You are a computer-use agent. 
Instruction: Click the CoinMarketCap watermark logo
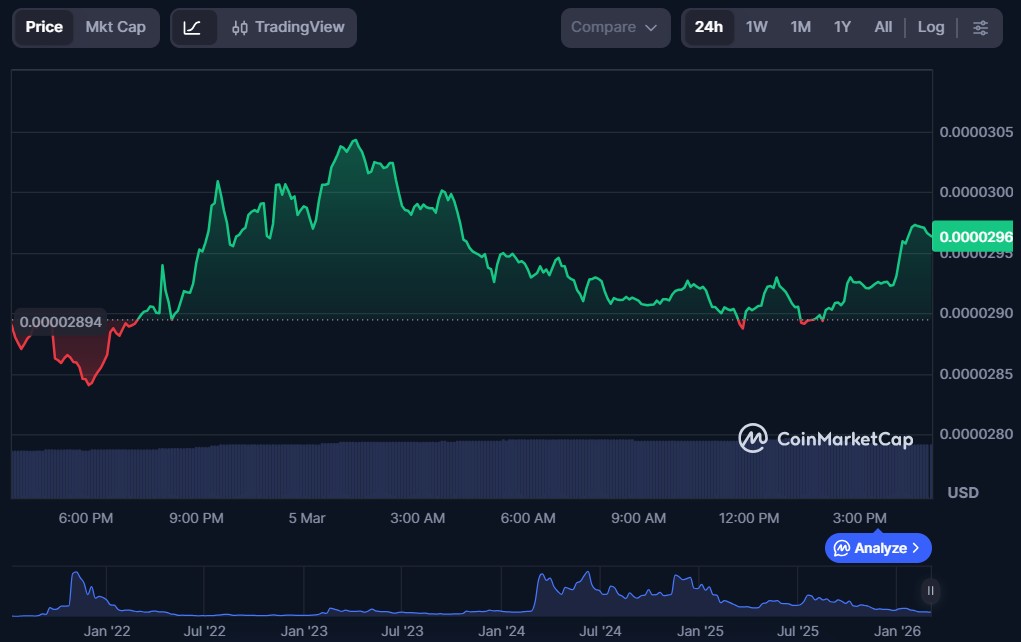[x=825, y=438]
